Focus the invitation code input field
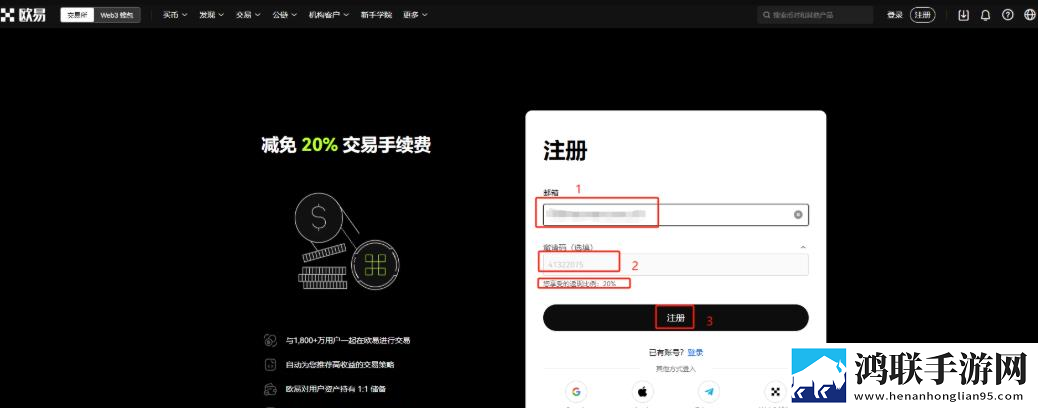Viewport: 1038px width, 408px height. coord(675,264)
